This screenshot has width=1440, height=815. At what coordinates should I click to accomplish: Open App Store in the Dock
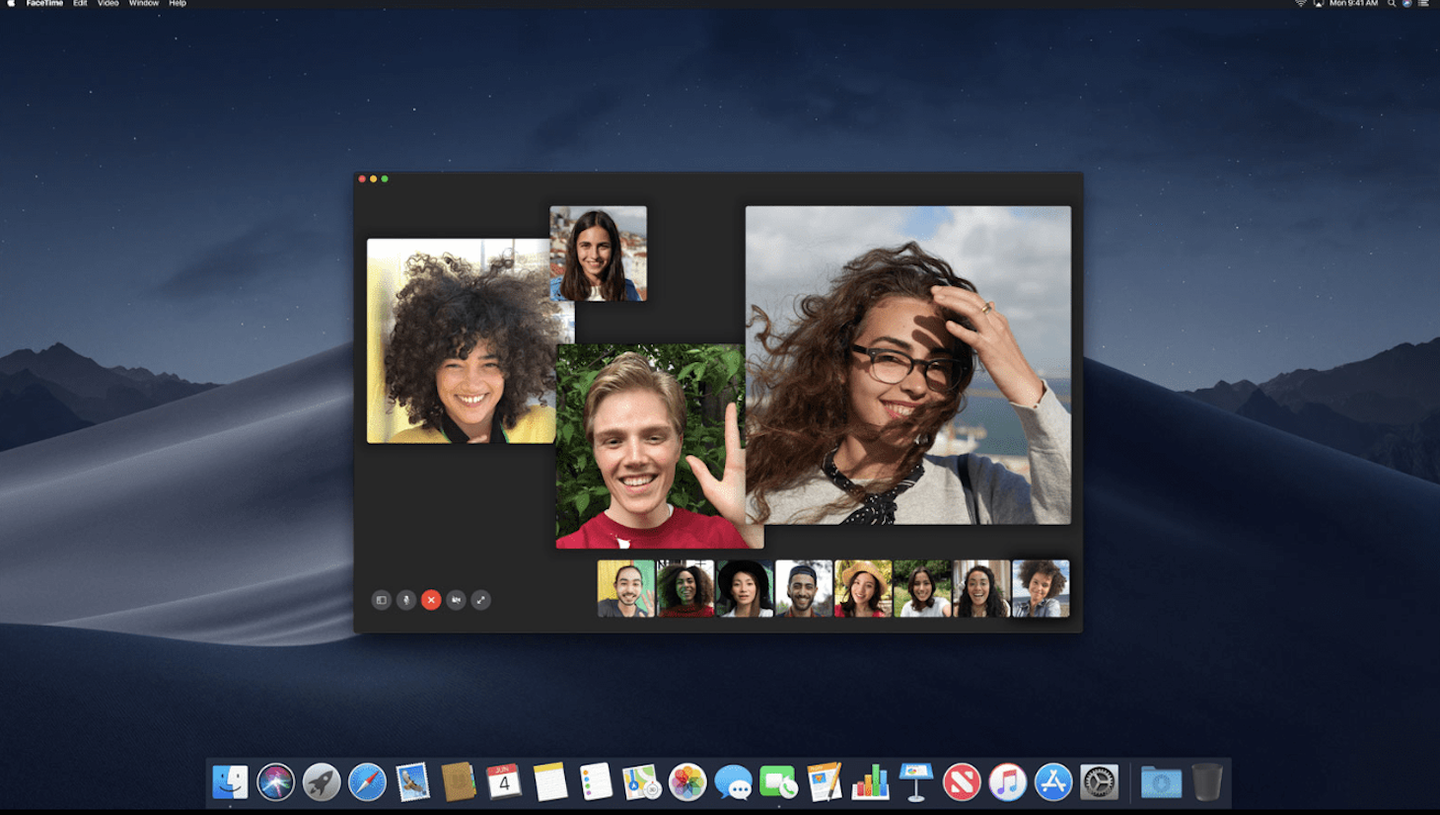pos(1053,782)
